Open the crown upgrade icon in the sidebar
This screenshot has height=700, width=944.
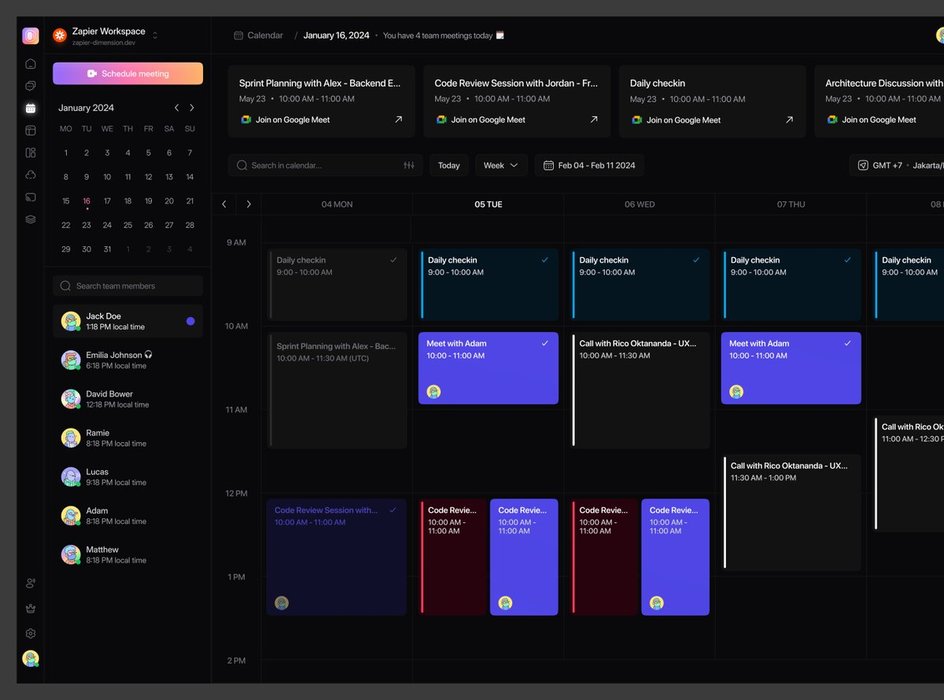31,608
